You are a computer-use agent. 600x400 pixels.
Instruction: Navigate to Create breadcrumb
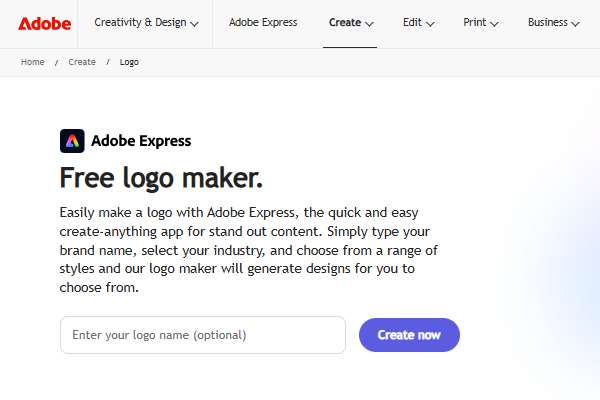point(82,62)
